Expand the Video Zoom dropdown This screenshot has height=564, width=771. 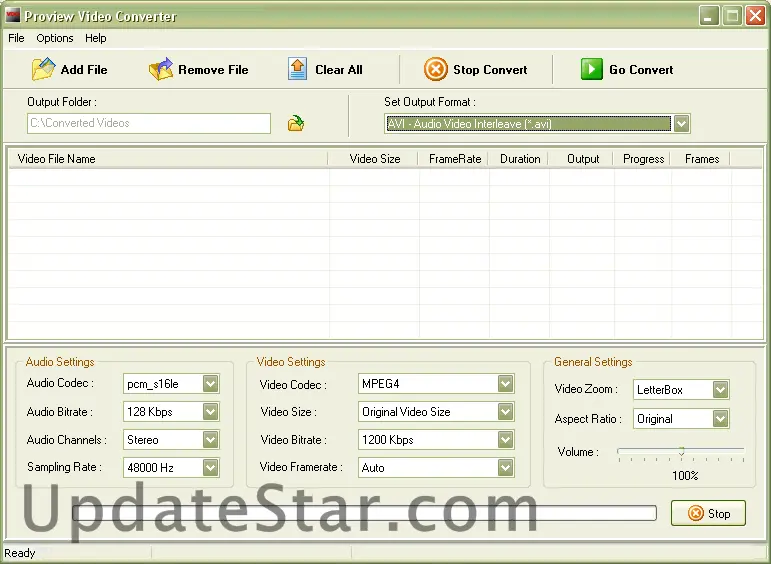(720, 390)
